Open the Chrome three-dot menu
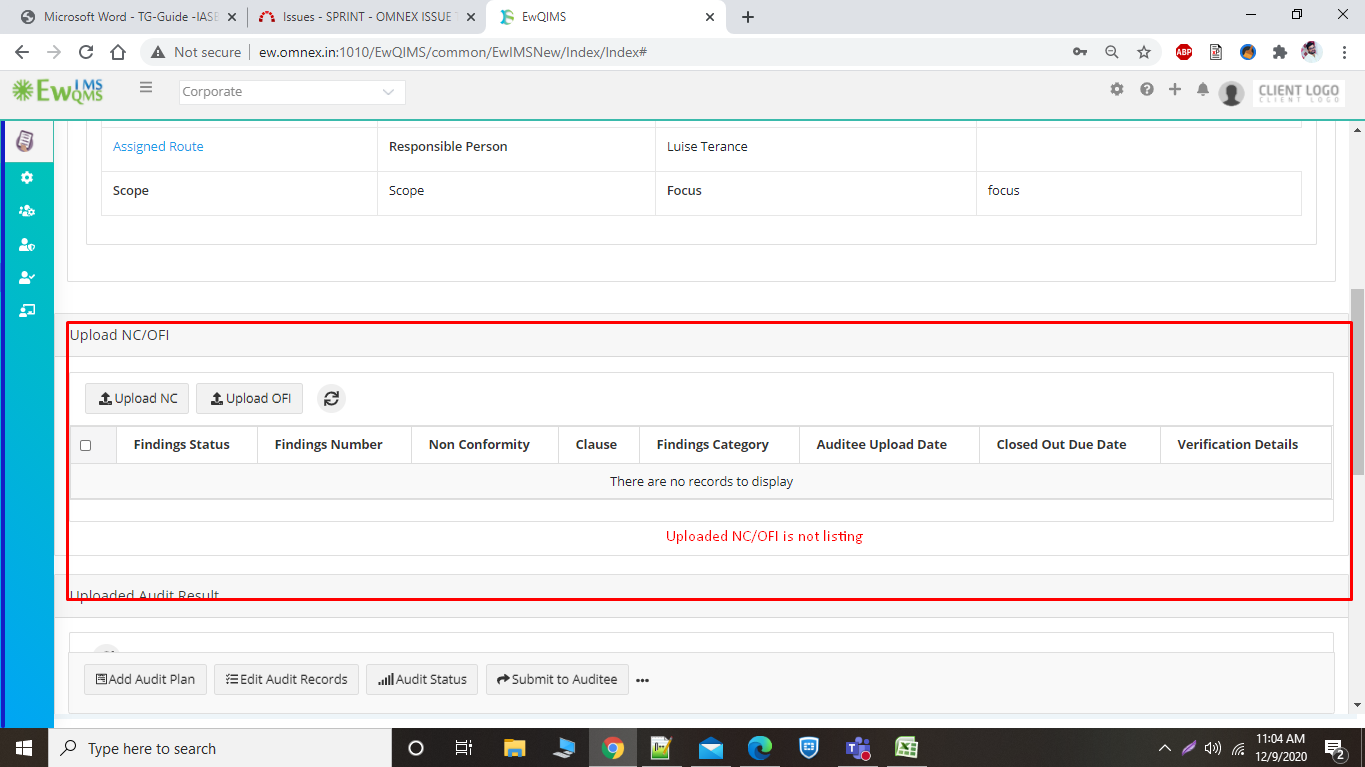Screen dimensions: 1365x767 [x=1343, y=52]
